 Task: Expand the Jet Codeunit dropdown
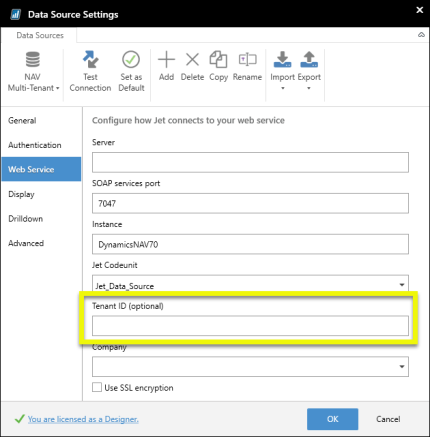point(402,285)
